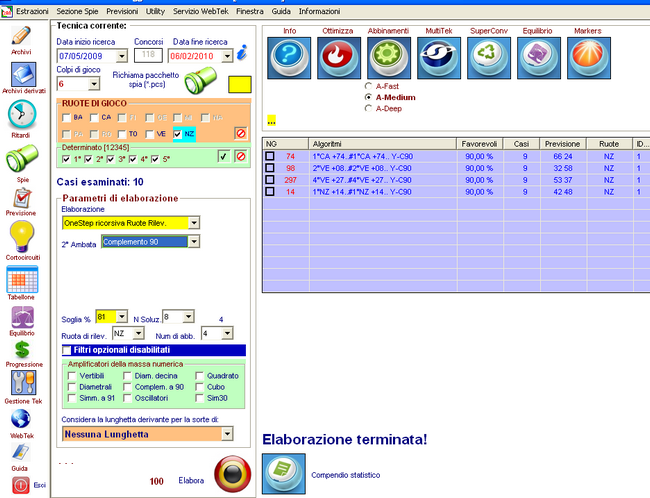650x498 pixels.
Task: Click the red clear icon in Ruote di gioco
Action: tap(241, 134)
